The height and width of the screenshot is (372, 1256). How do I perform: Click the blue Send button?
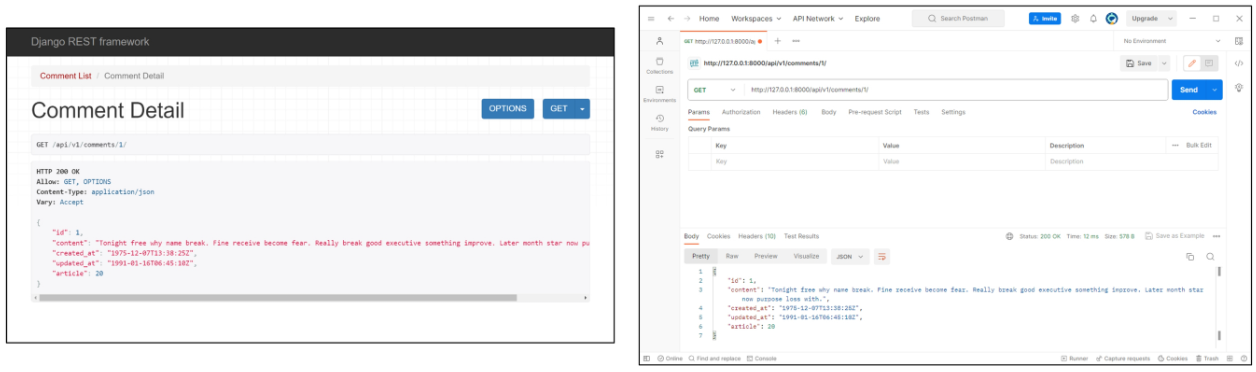[1189, 90]
